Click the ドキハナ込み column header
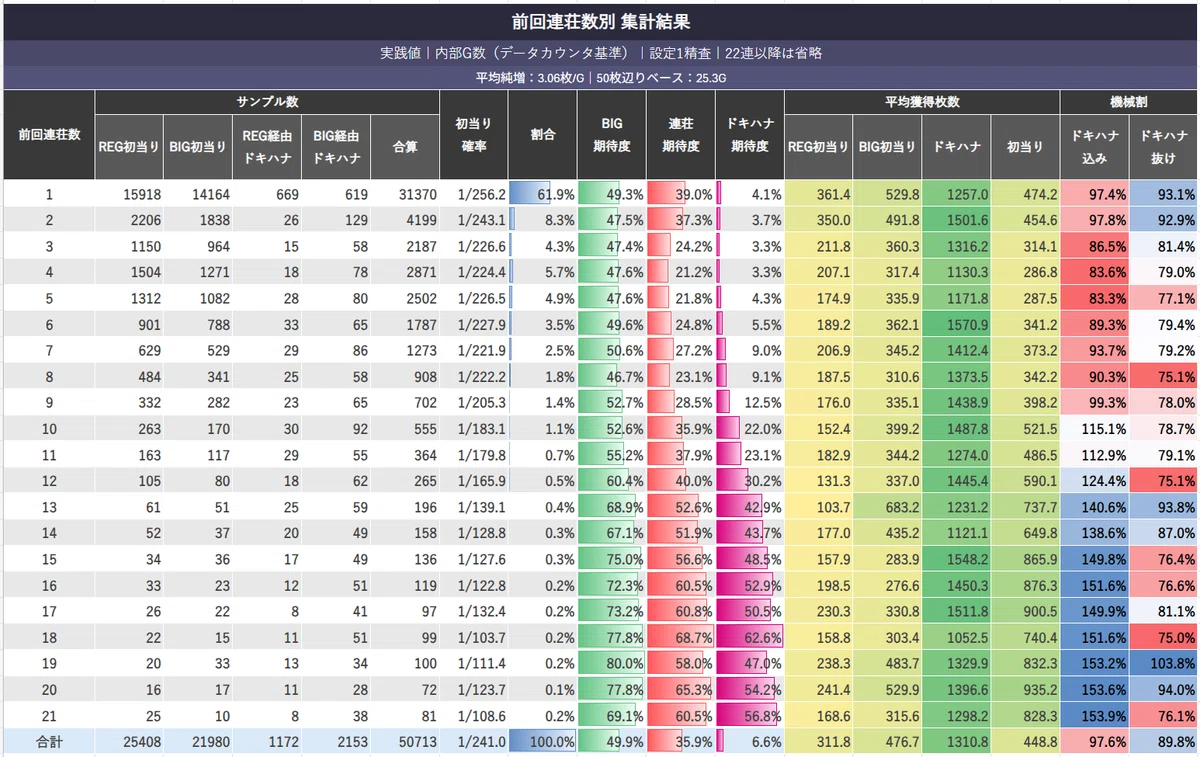Screen dimensions: 1200x757 point(1094,146)
